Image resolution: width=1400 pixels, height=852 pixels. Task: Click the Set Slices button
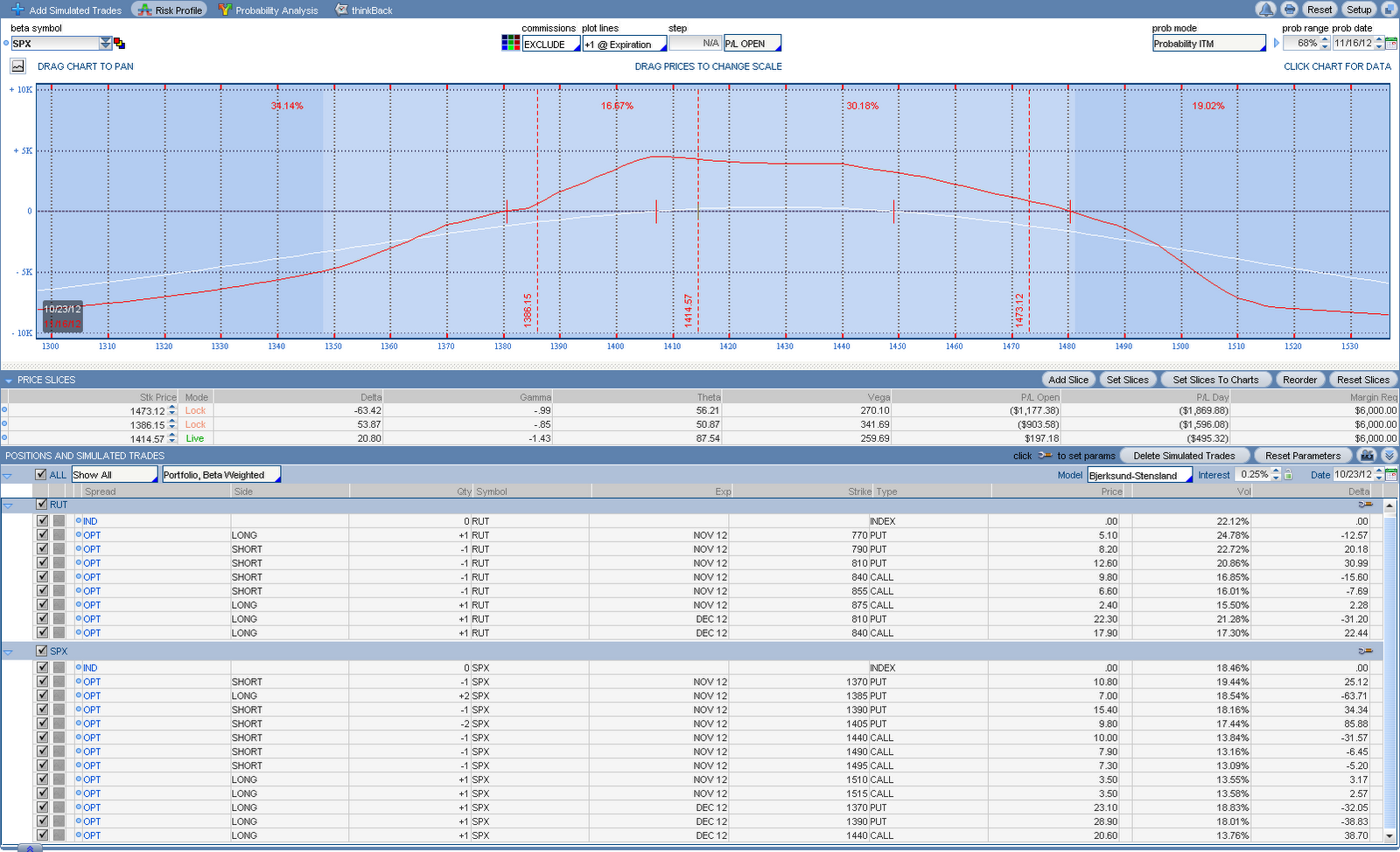tap(1127, 380)
